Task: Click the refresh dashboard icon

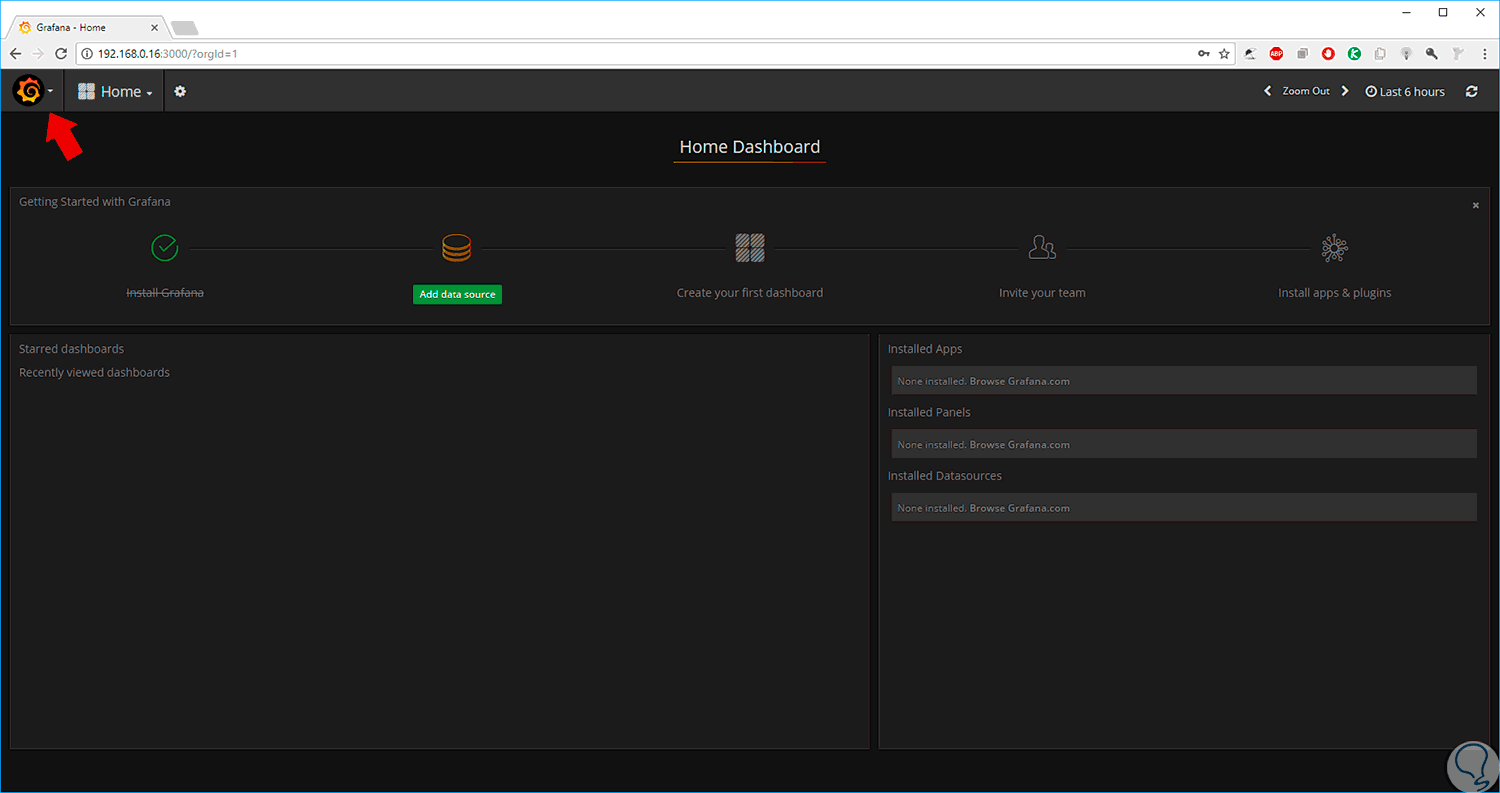Action: pyautogui.click(x=1471, y=91)
